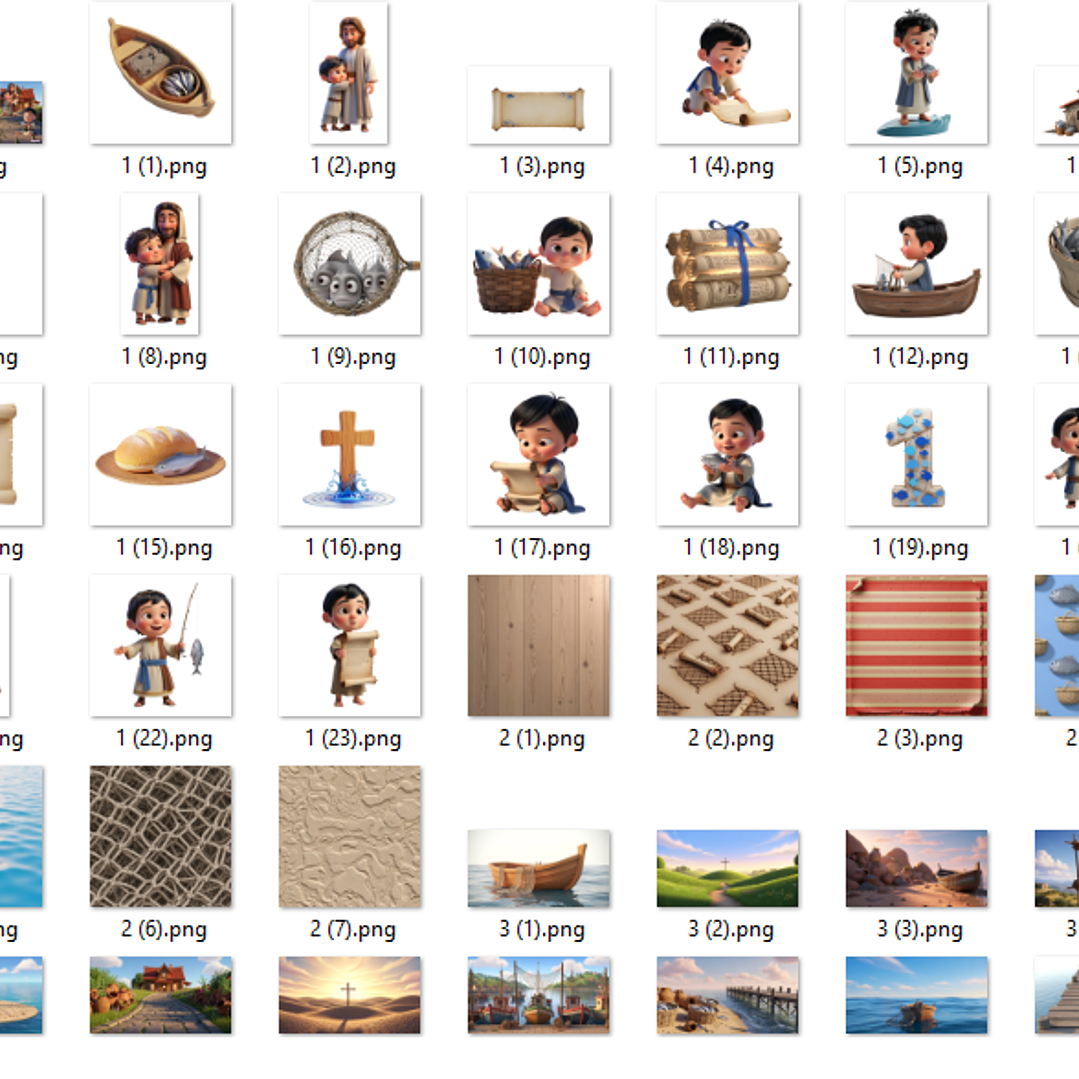This screenshot has height=1079, width=1079.
Task: Select the boy with fishing rod image
Action: [x=160, y=645]
